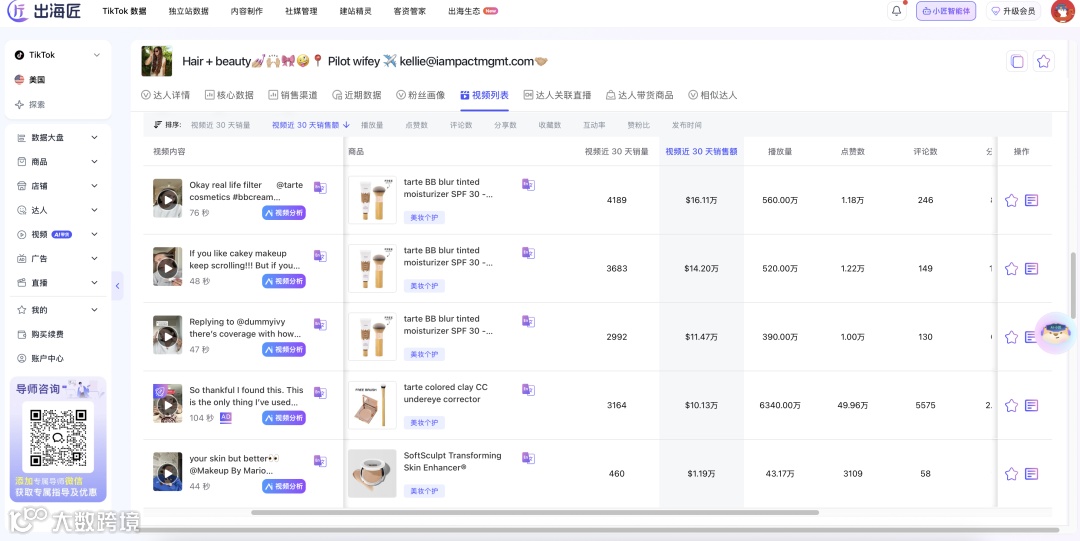The height and width of the screenshot is (541, 1080).
Task: Open the user avatar in the top bar
Action: pos(1063,11)
